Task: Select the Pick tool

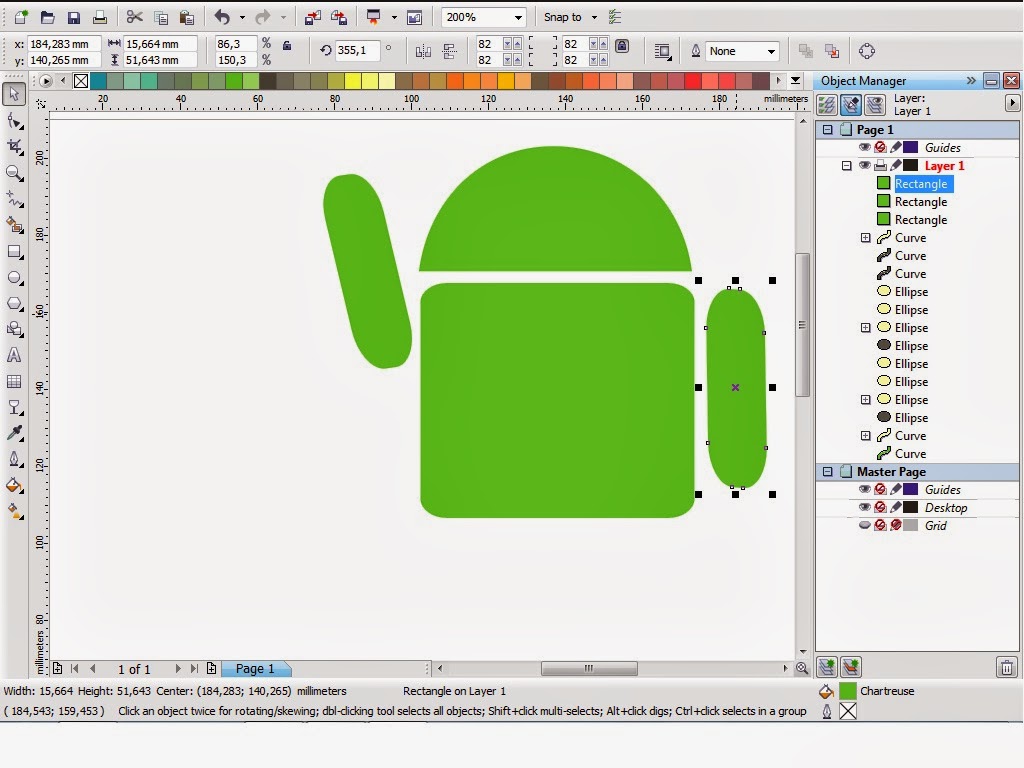Action: click(14, 93)
